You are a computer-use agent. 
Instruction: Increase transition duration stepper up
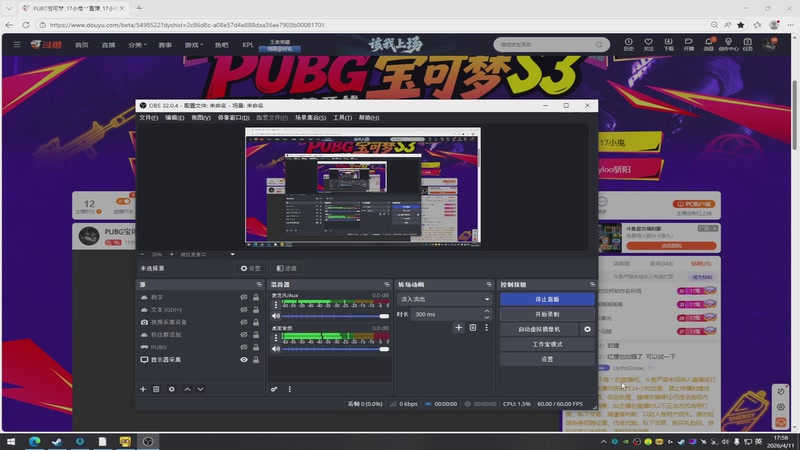pyautogui.click(x=487, y=311)
